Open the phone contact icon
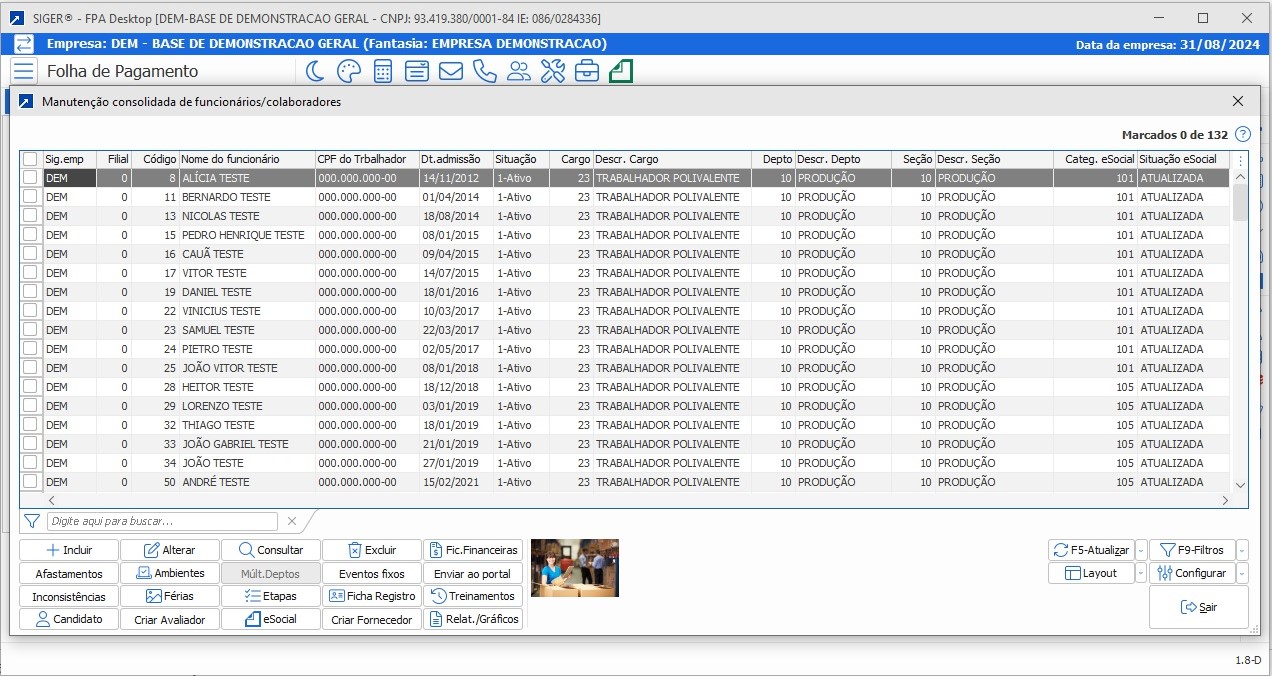The width and height of the screenshot is (1272, 677). [x=485, y=71]
